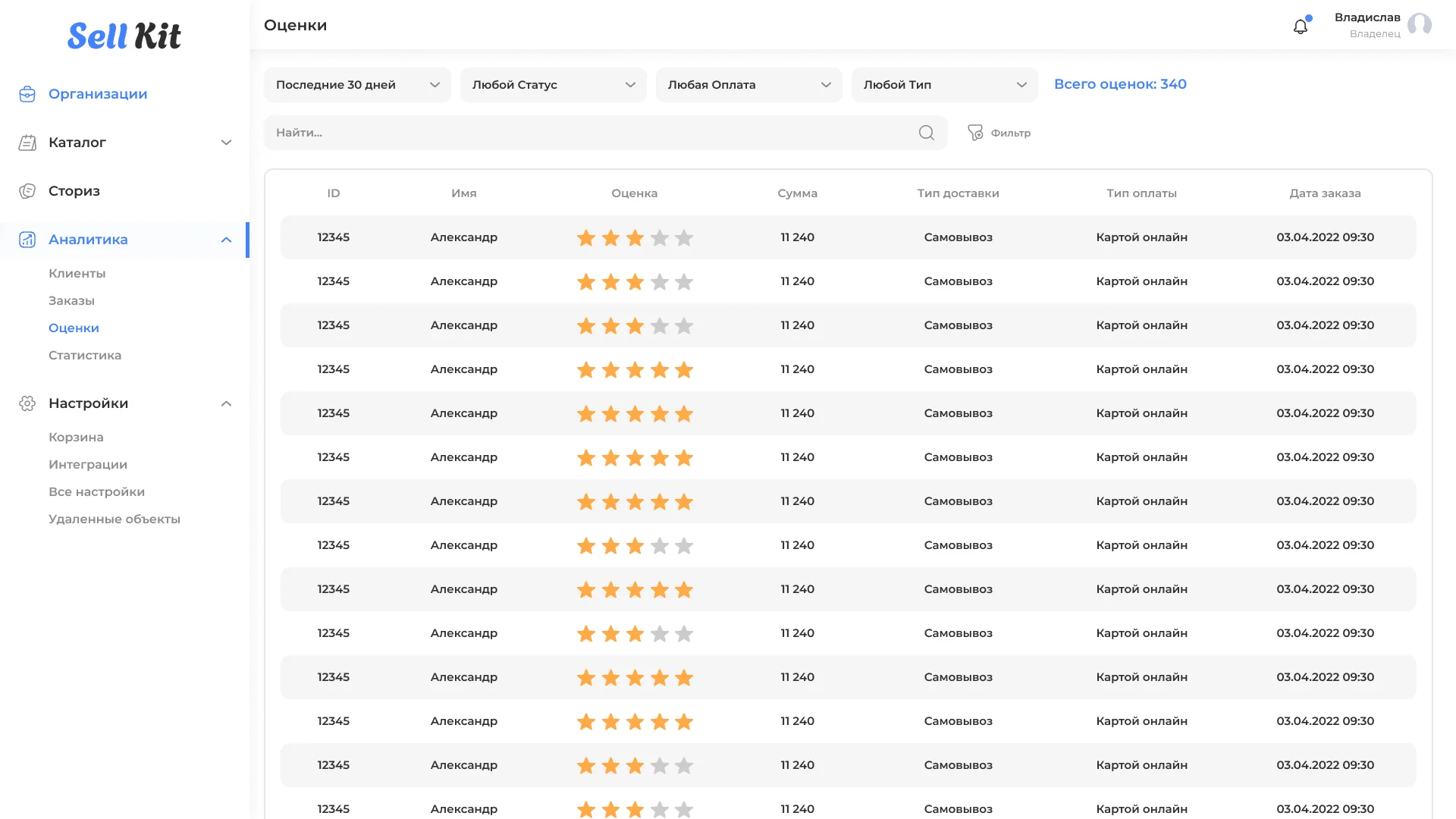Click the Каталог sidebar icon
Image resolution: width=1456 pixels, height=819 pixels.
coord(27,143)
